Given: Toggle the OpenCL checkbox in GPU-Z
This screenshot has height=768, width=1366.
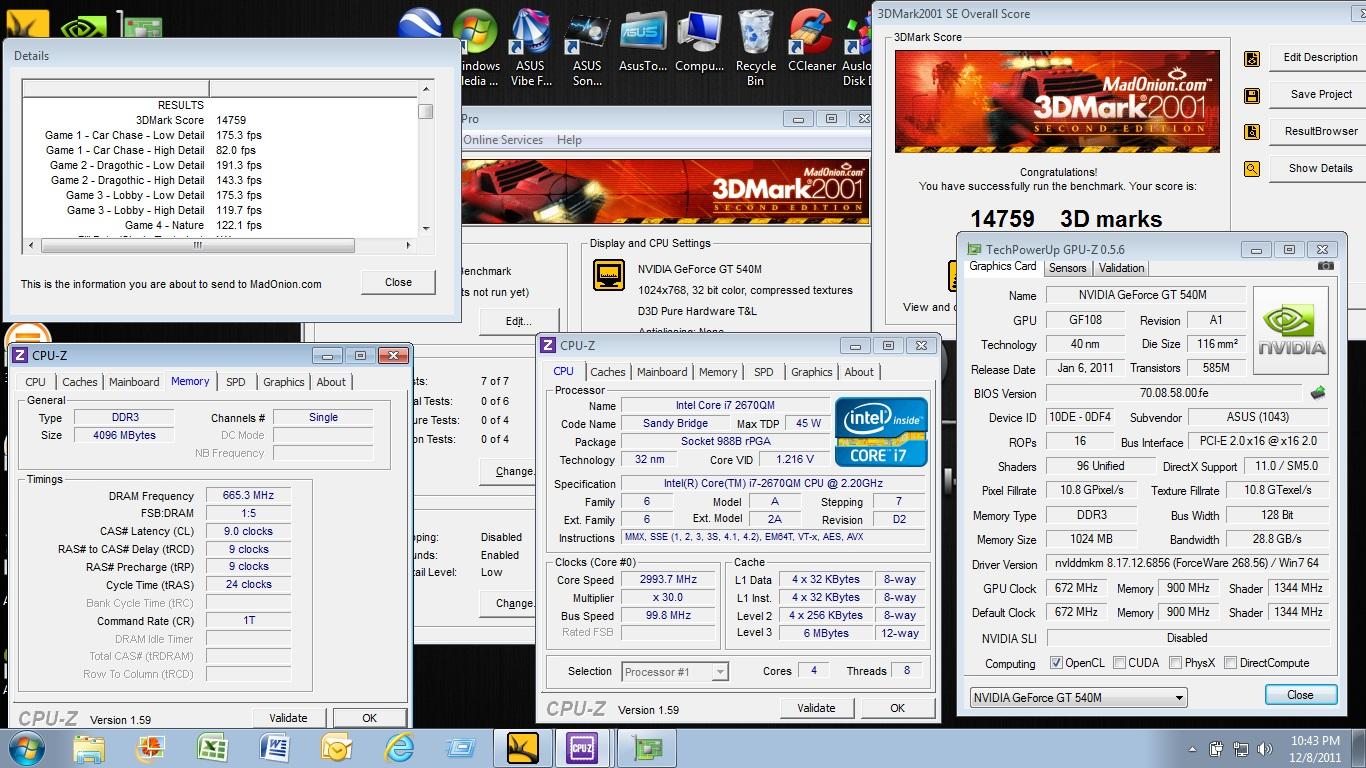Looking at the screenshot, I should [1056, 663].
